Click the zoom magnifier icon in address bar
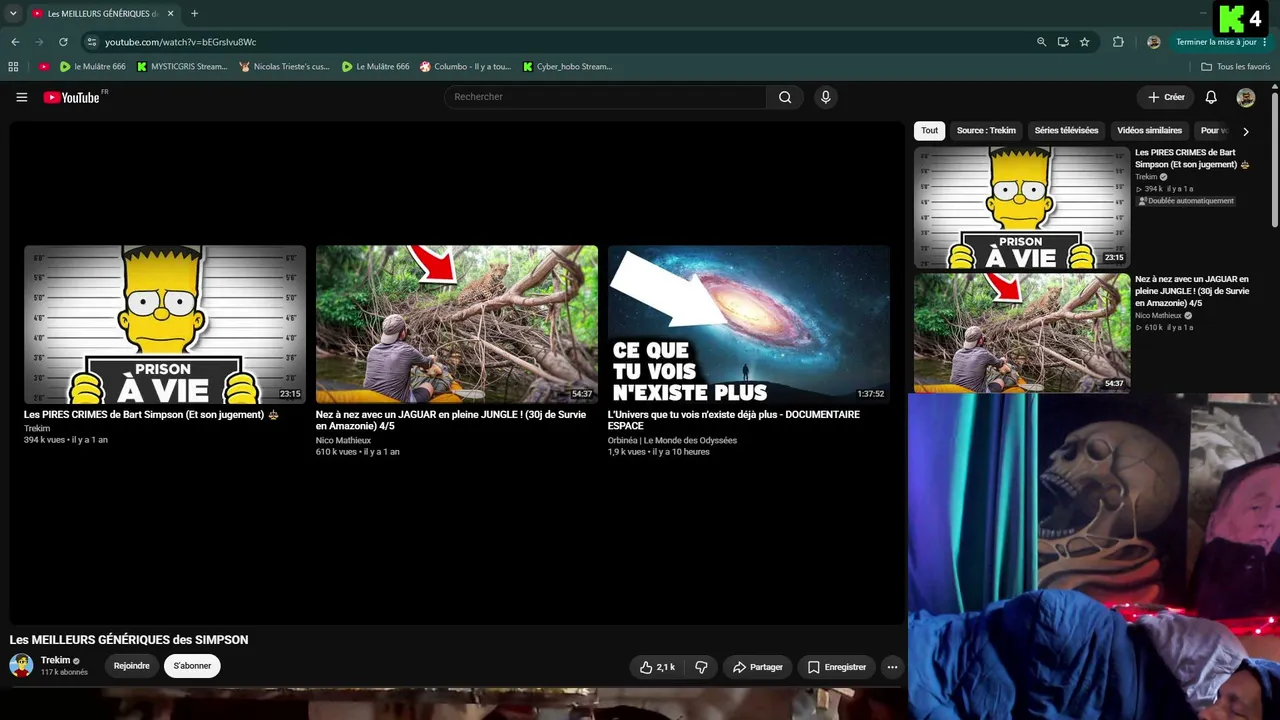 pos(1041,42)
